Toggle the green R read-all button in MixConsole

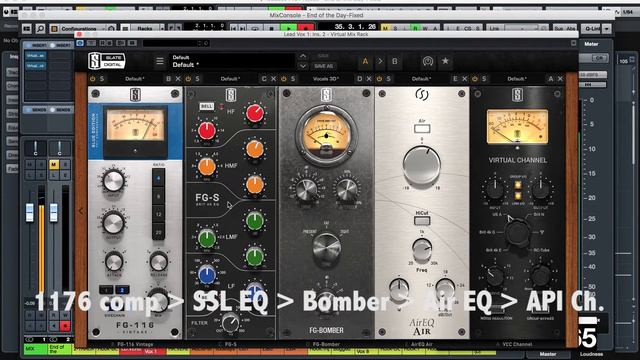[x=415, y=29]
